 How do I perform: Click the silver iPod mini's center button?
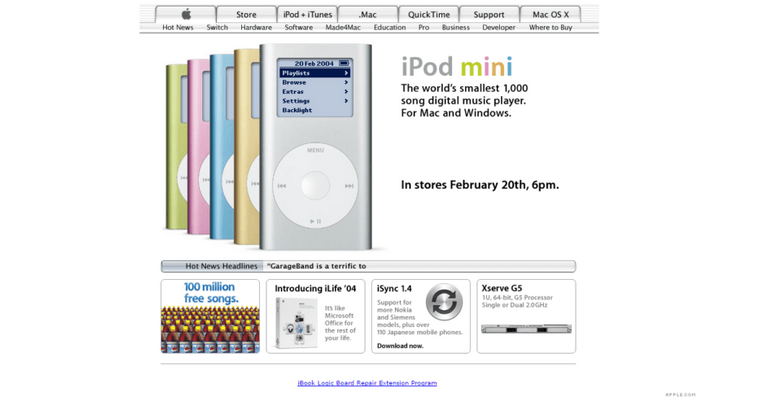click(x=316, y=186)
